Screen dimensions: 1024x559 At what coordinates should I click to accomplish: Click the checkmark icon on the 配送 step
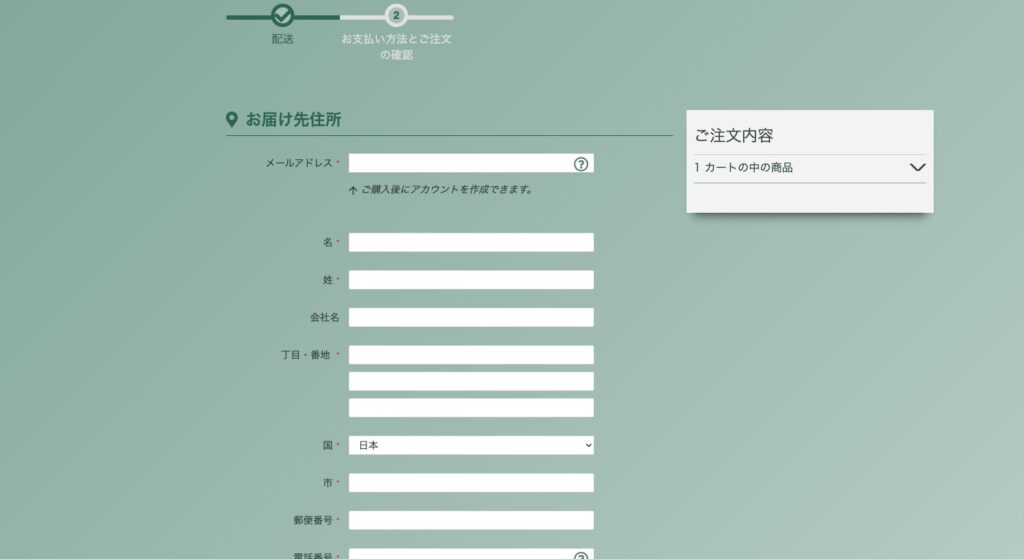coord(283,15)
